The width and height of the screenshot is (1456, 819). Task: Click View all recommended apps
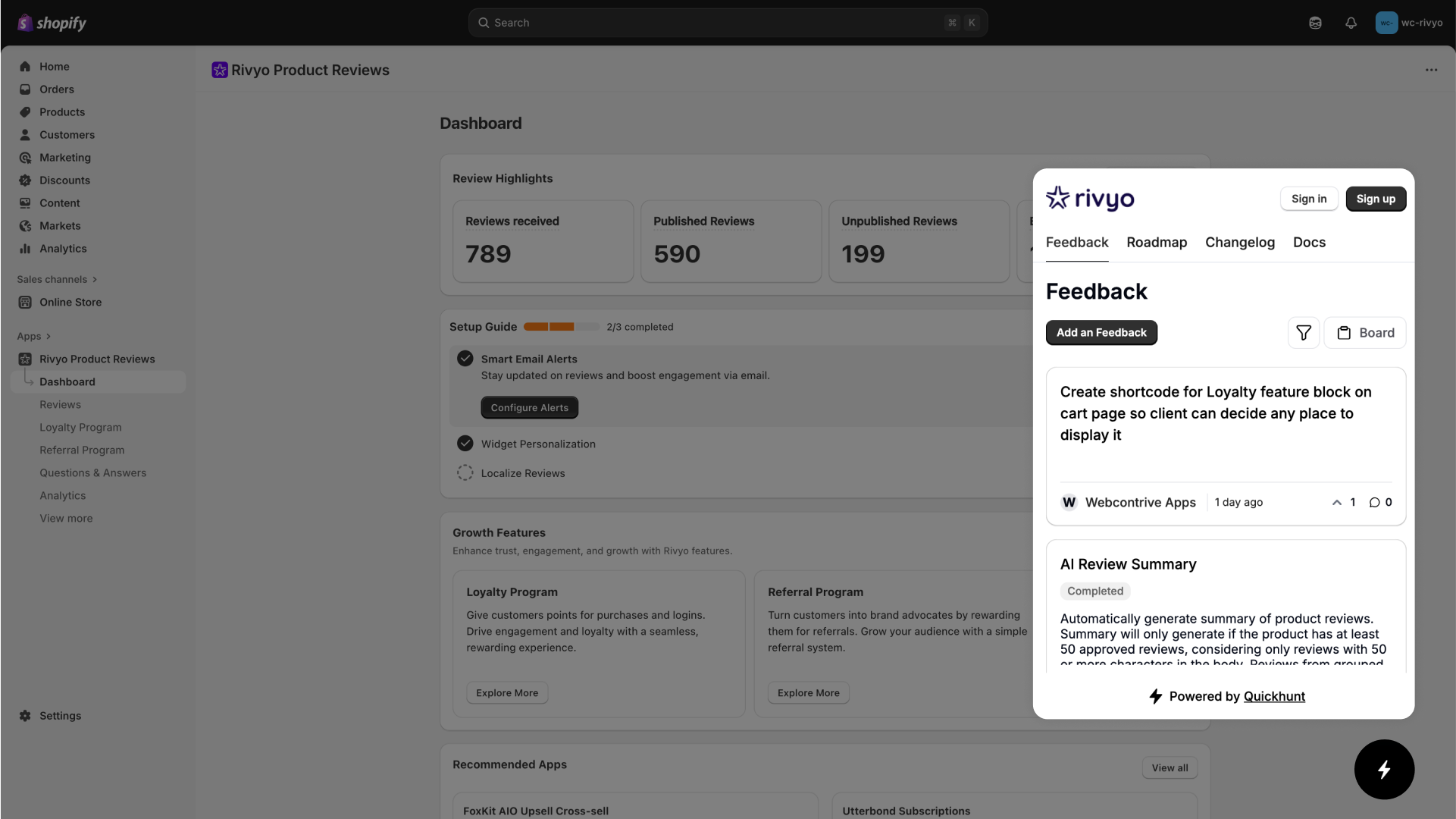[1169, 768]
